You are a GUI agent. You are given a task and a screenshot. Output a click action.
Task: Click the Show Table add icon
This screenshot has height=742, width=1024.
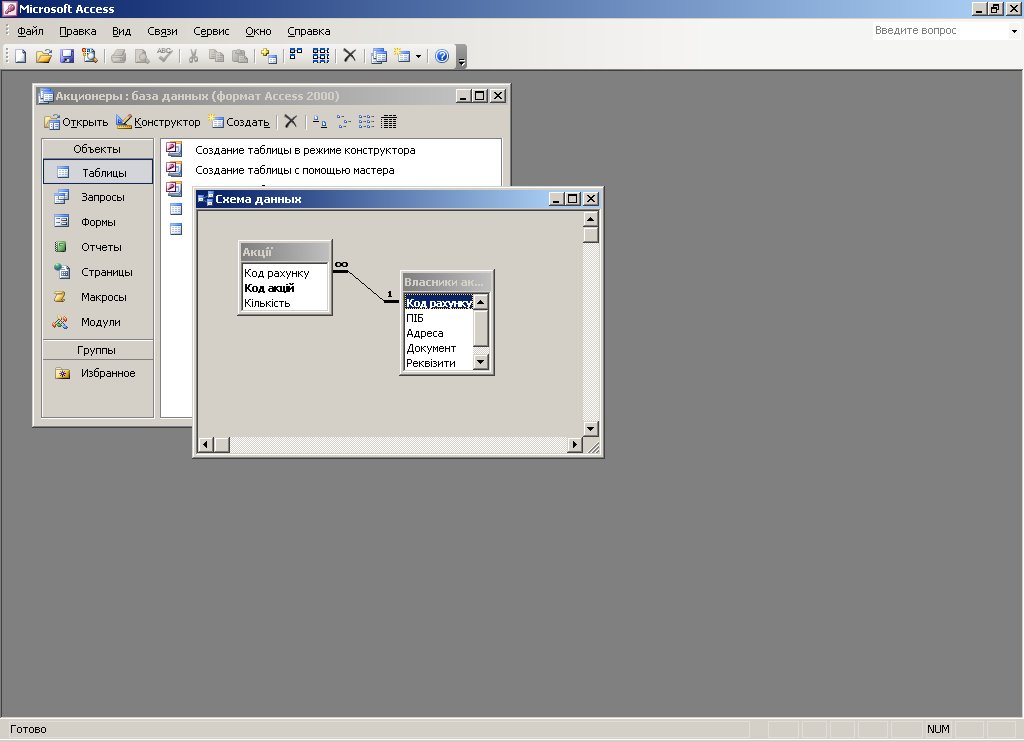pos(268,56)
